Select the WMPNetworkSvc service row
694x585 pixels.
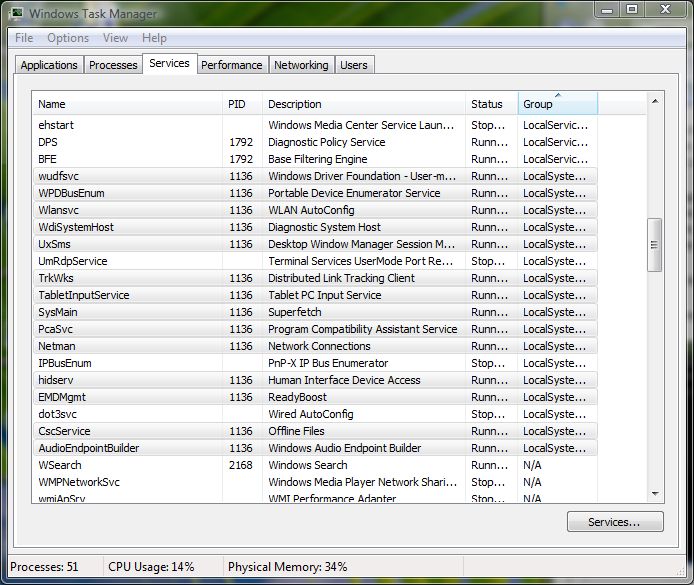(x=315, y=482)
